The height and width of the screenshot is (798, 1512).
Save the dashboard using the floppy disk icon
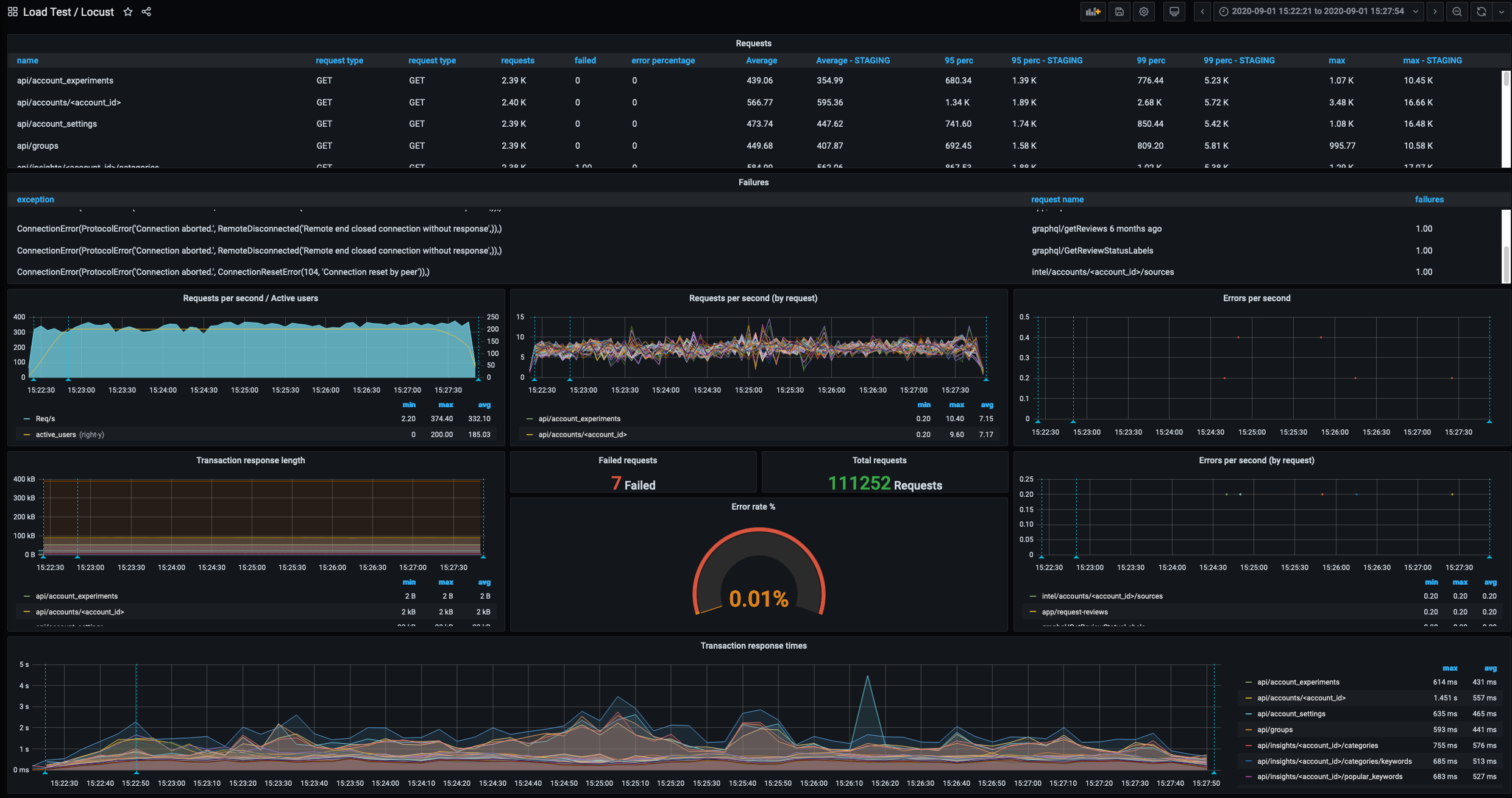pyautogui.click(x=1119, y=12)
